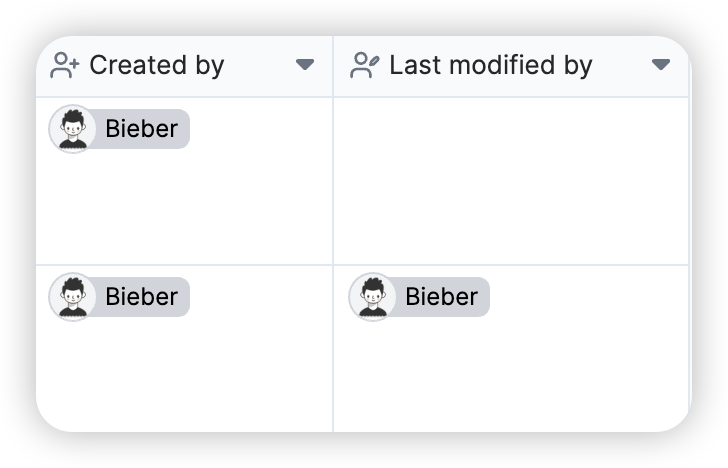Click the blank area below Bieber in second Created by cell
The width and height of the screenshot is (728, 468).
point(184,376)
